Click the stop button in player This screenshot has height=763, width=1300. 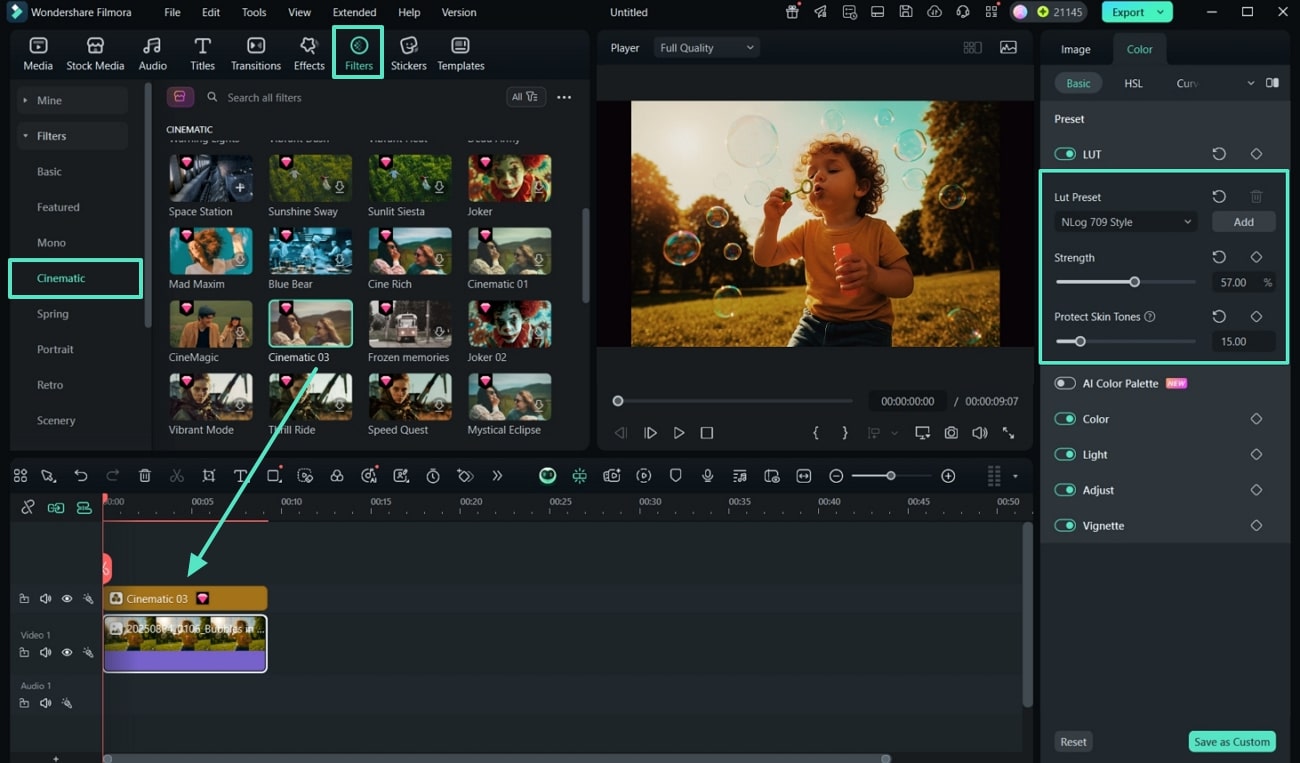click(x=707, y=433)
